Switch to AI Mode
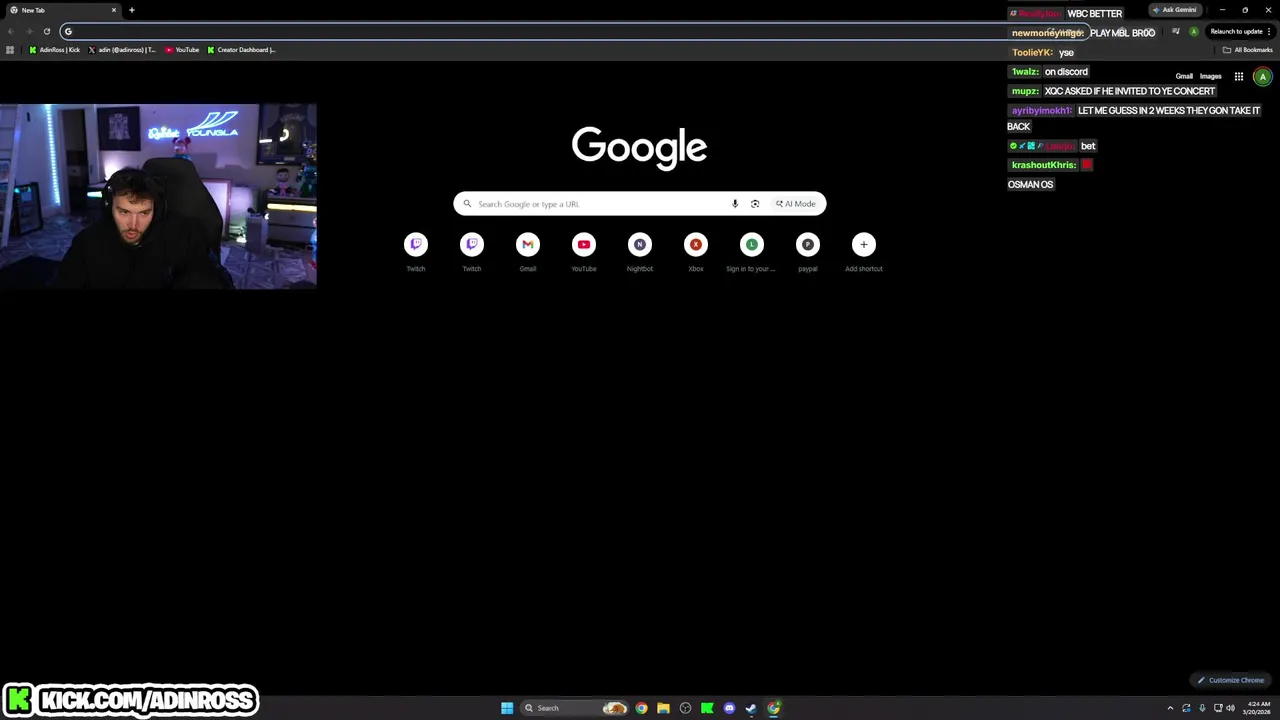 click(796, 204)
